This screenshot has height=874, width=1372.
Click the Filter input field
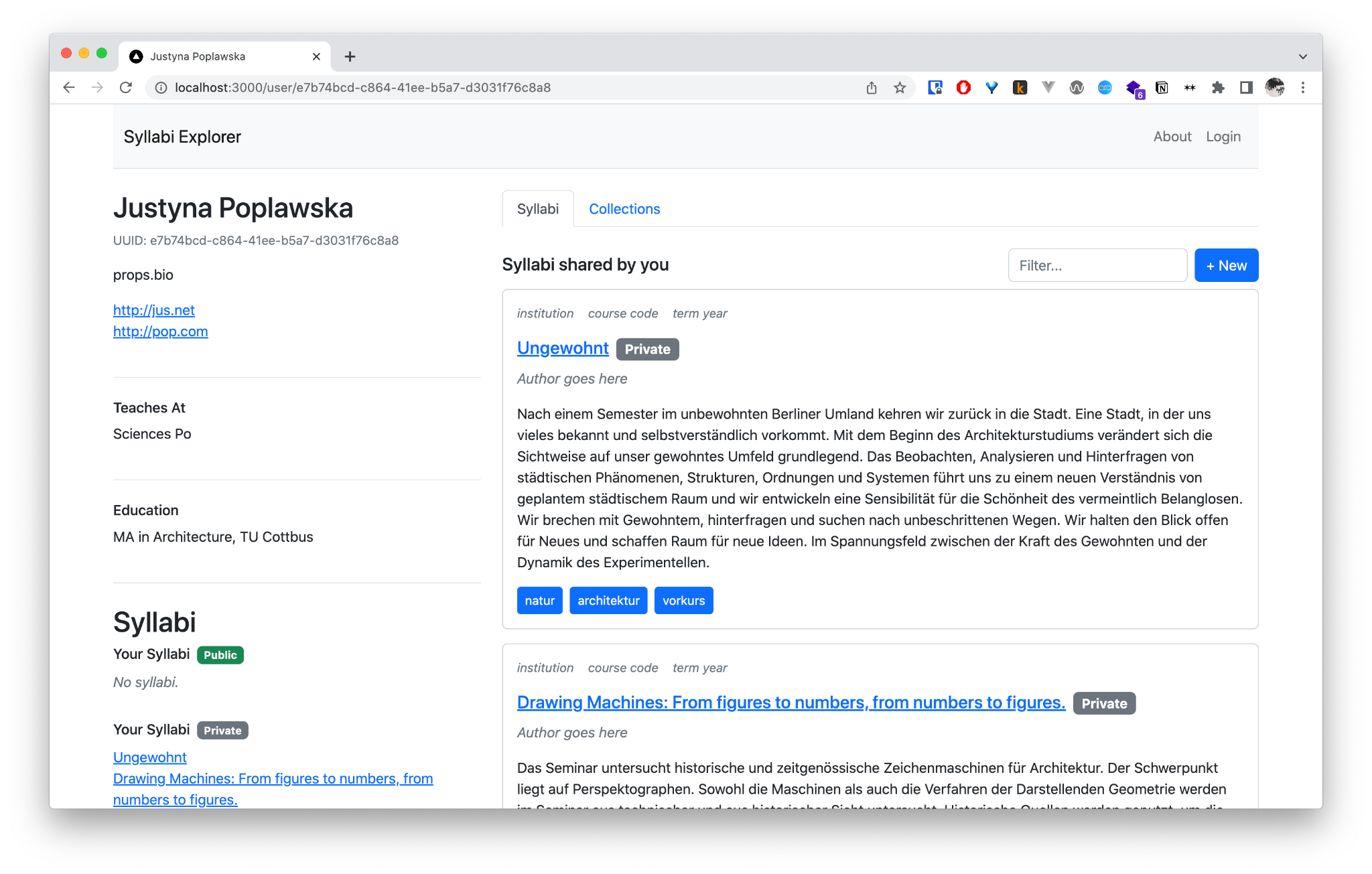(1097, 265)
